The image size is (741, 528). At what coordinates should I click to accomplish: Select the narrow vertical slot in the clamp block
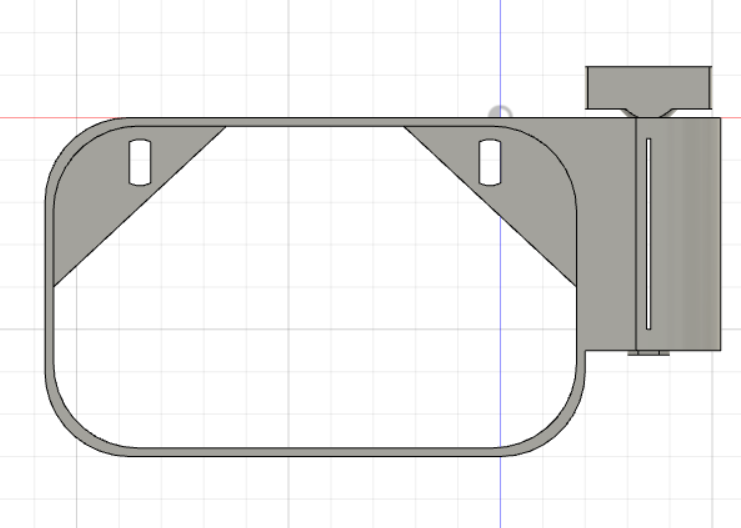[648, 234]
